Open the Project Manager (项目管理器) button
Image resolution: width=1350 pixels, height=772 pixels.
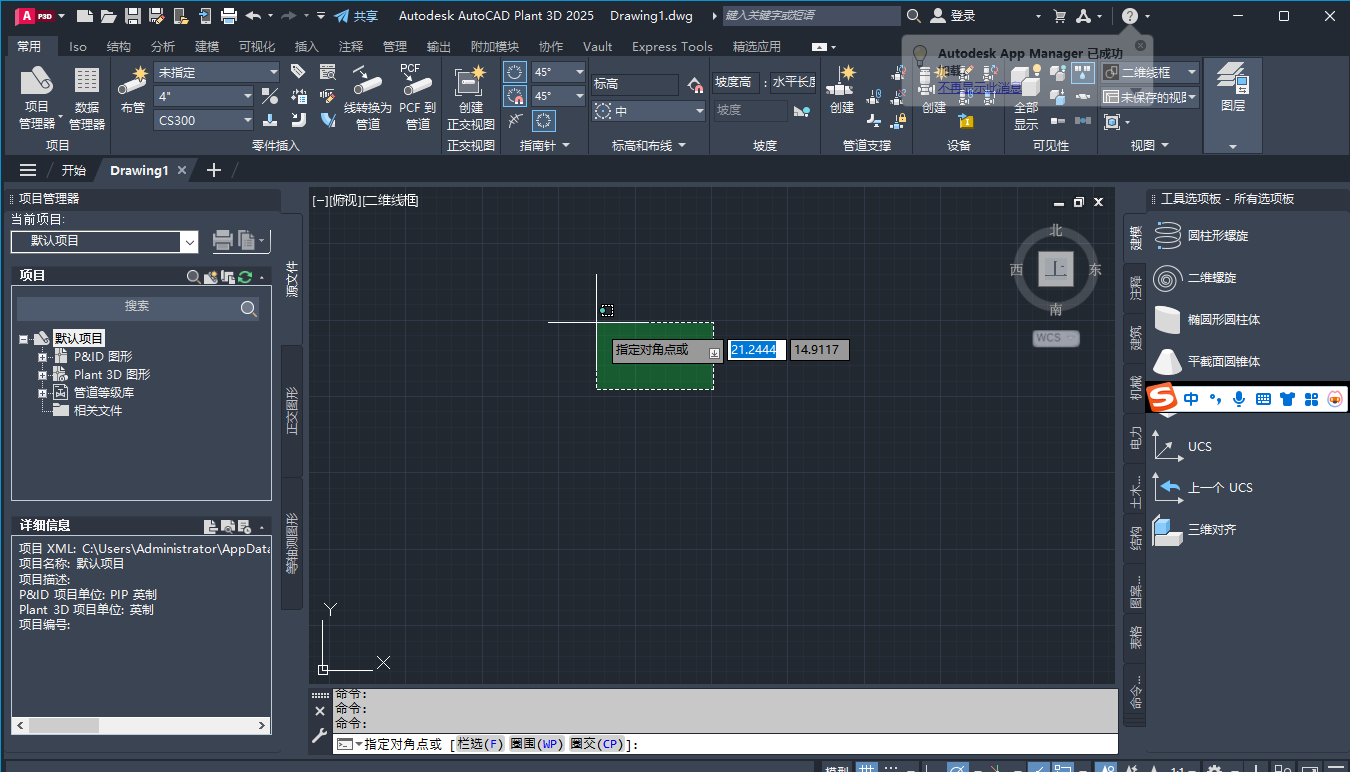pyautogui.click(x=37, y=98)
